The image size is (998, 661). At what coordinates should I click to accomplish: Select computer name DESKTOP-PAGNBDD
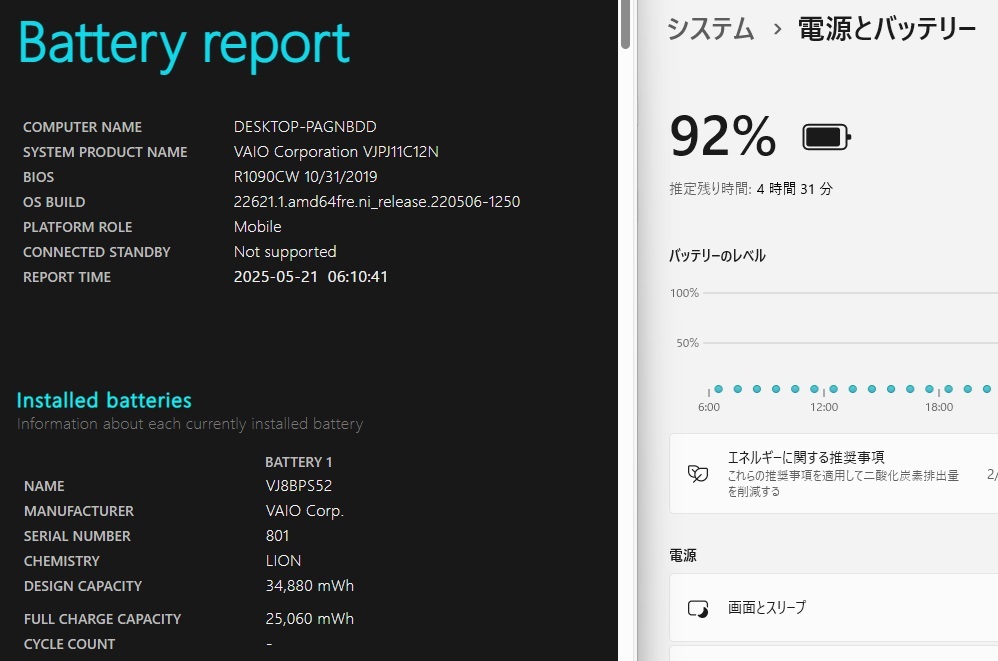click(x=305, y=127)
